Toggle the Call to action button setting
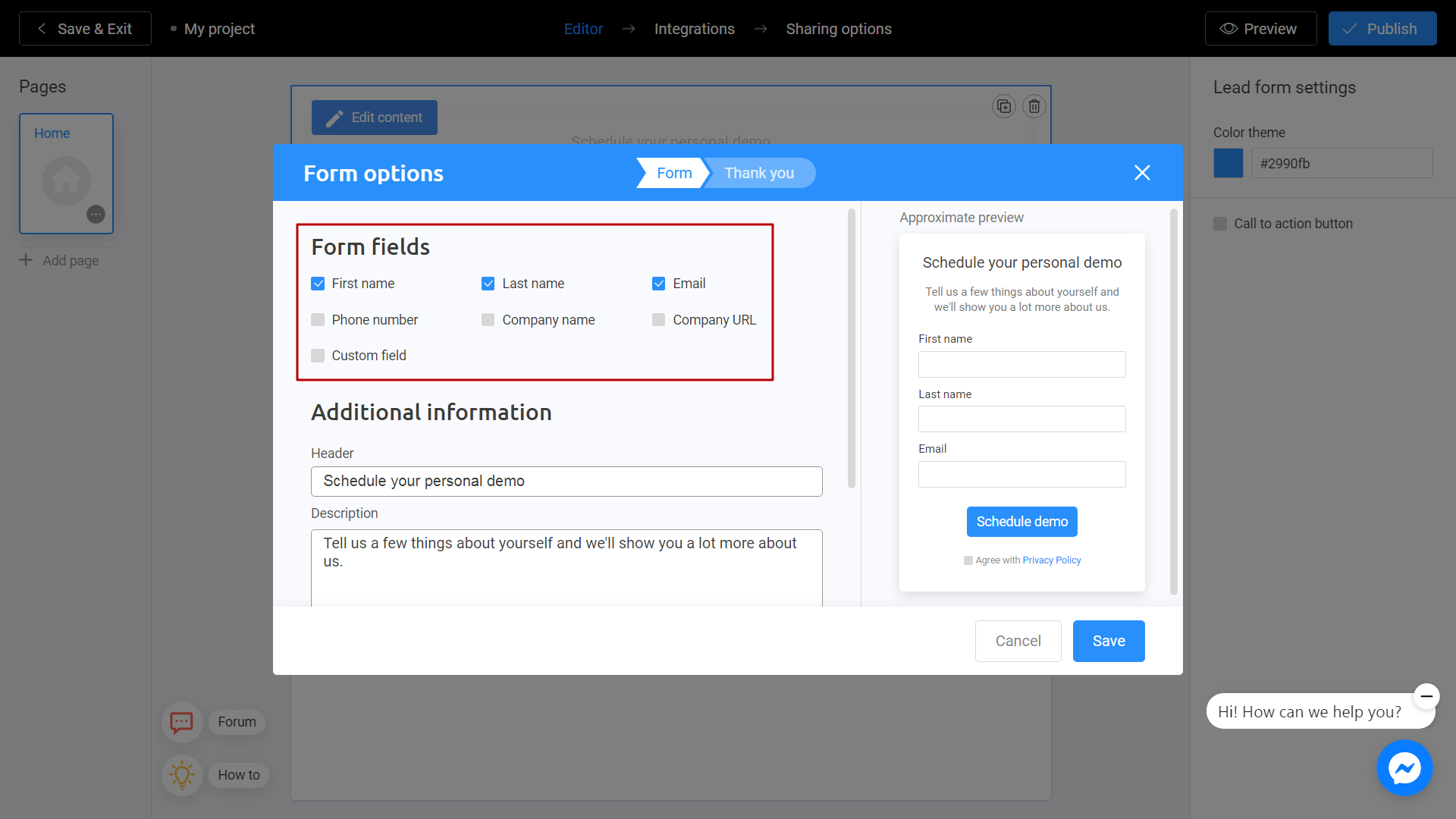Viewport: 1456px width, 819px height. click(1220, 223)
